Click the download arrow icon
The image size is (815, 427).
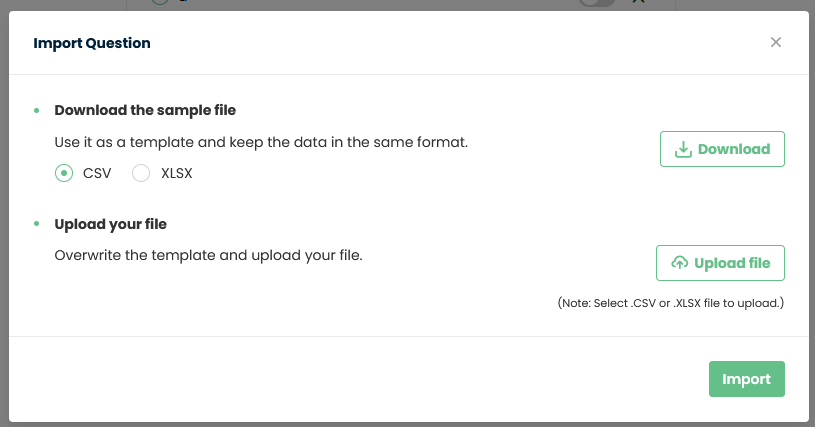[x=683, y=150]
